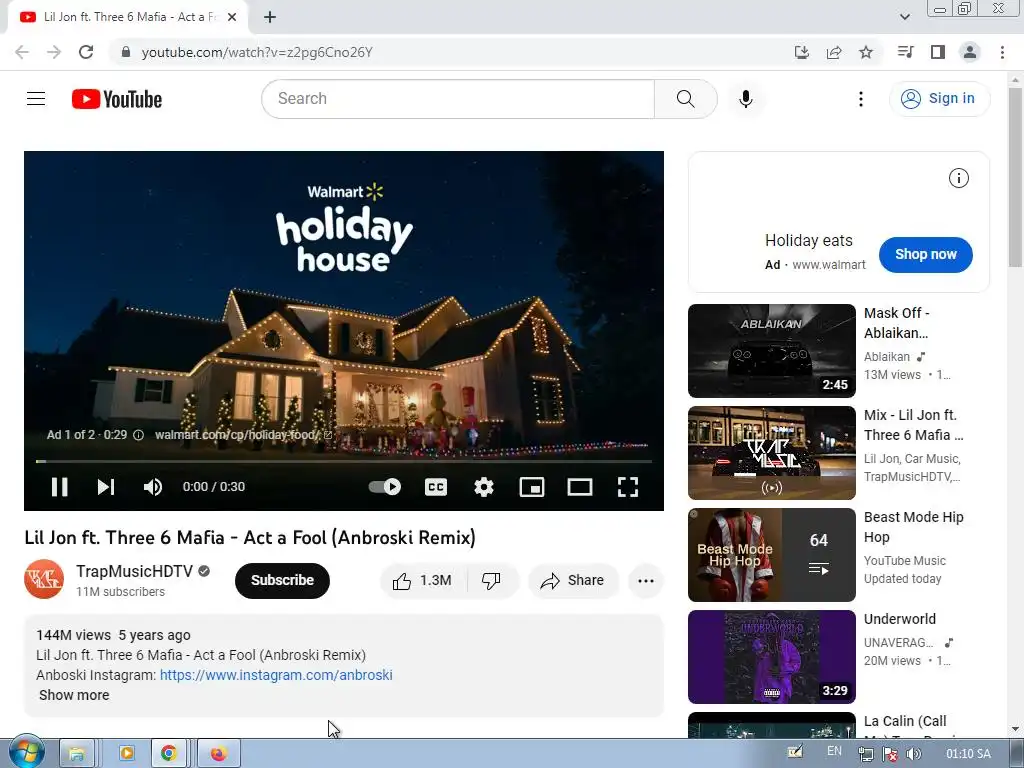This screenshot has width=1024, height=768.
Task: Like the video (1.3M)
Action: 423,581
